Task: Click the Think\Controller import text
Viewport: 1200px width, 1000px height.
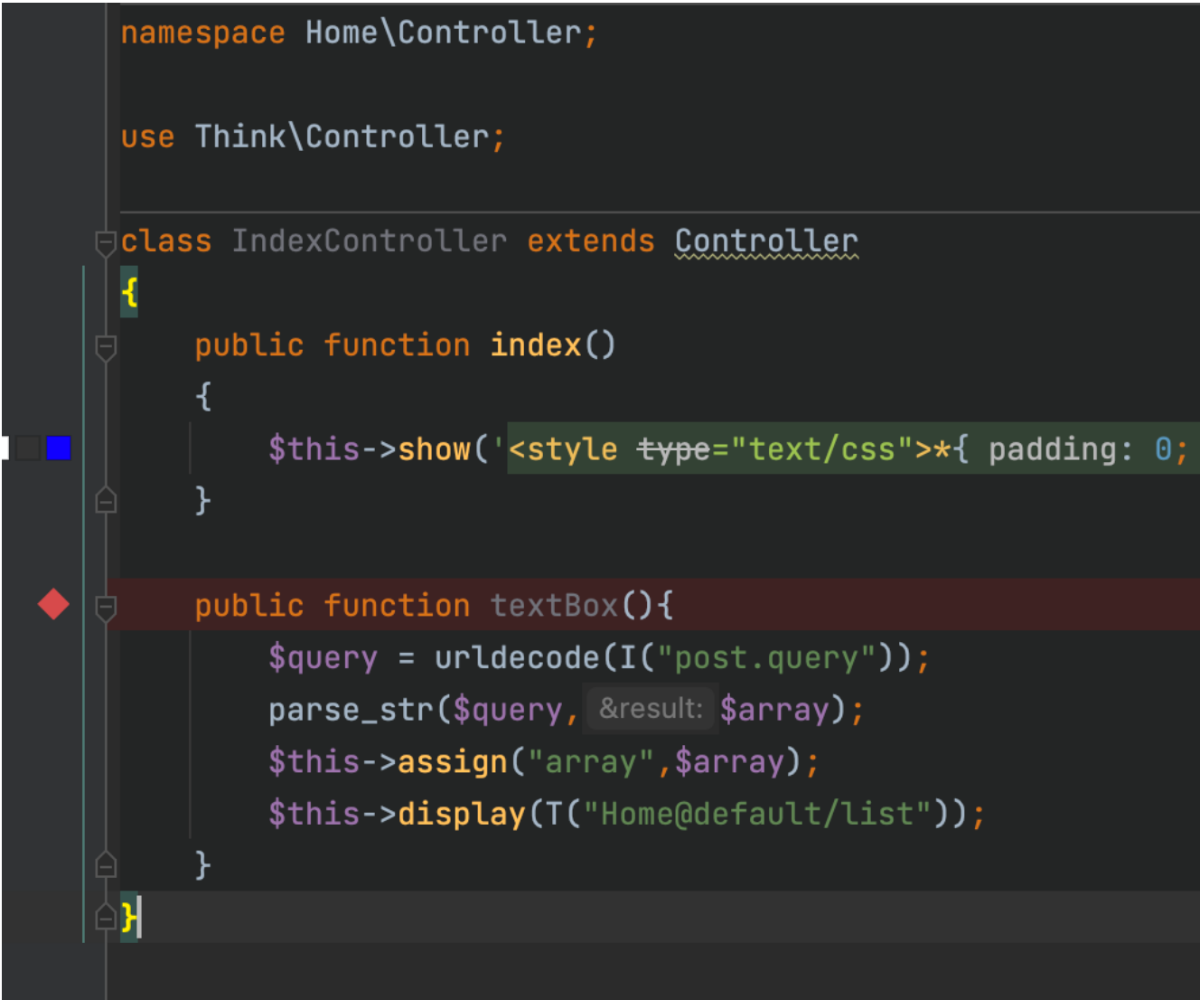Action: click(342, 137)
